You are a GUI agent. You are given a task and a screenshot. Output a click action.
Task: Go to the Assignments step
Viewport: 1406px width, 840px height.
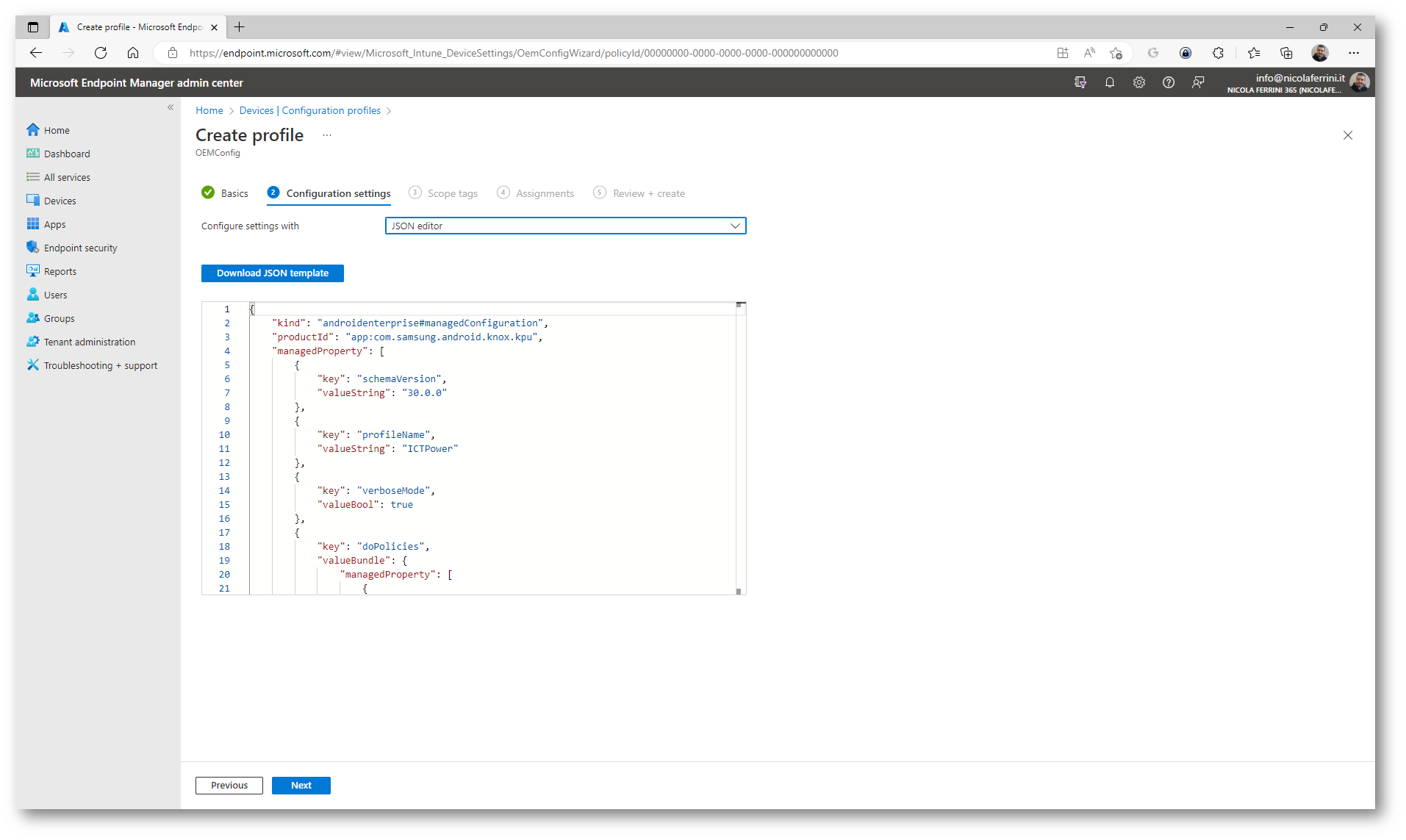536,193
